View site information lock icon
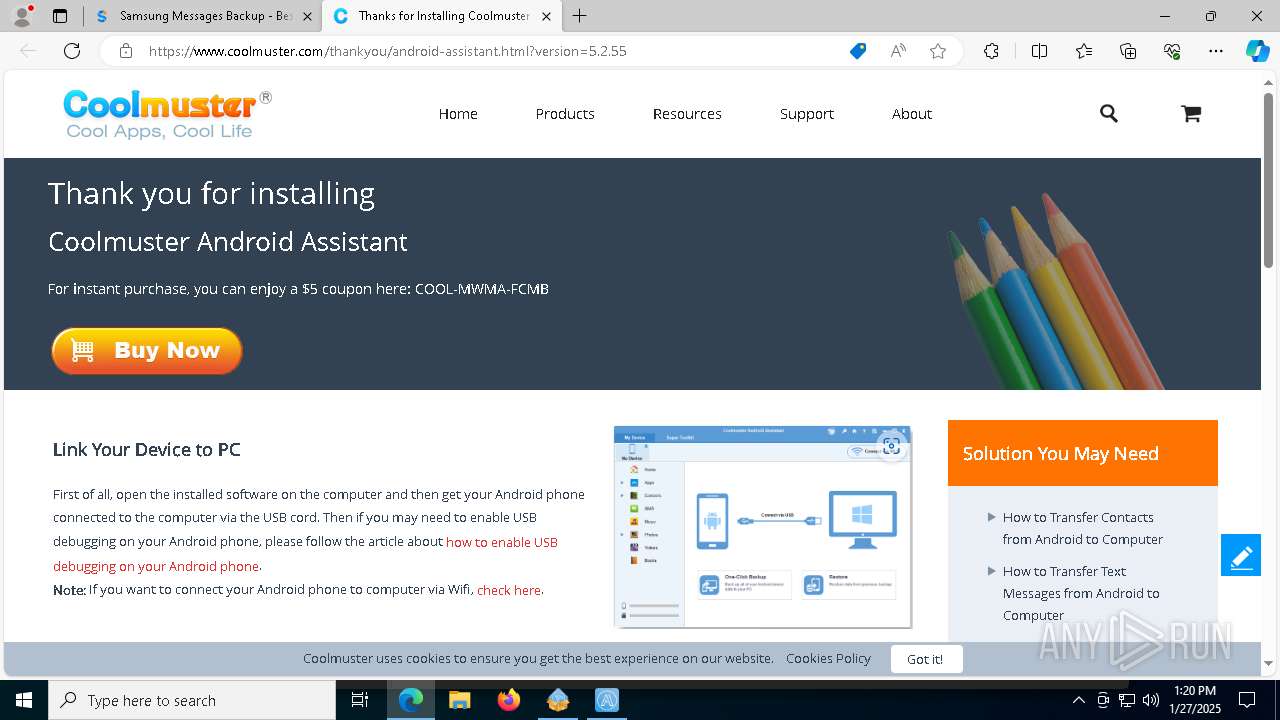 (x=126, y=51)
